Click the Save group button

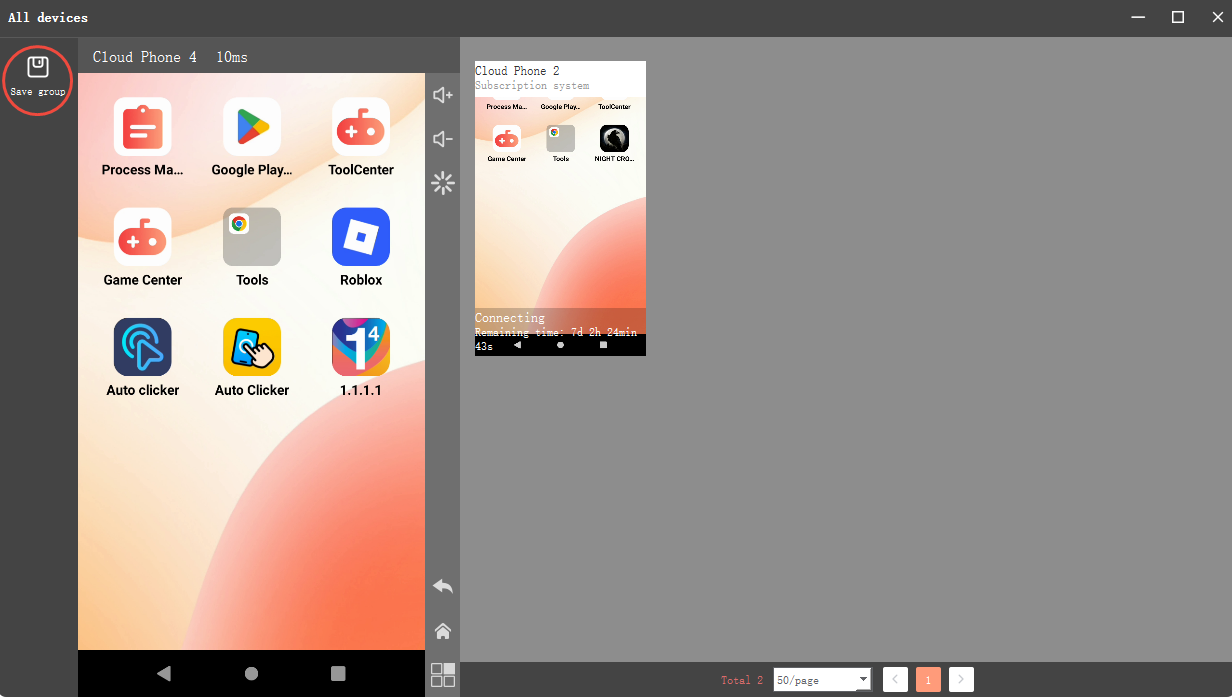coord(38,77)
